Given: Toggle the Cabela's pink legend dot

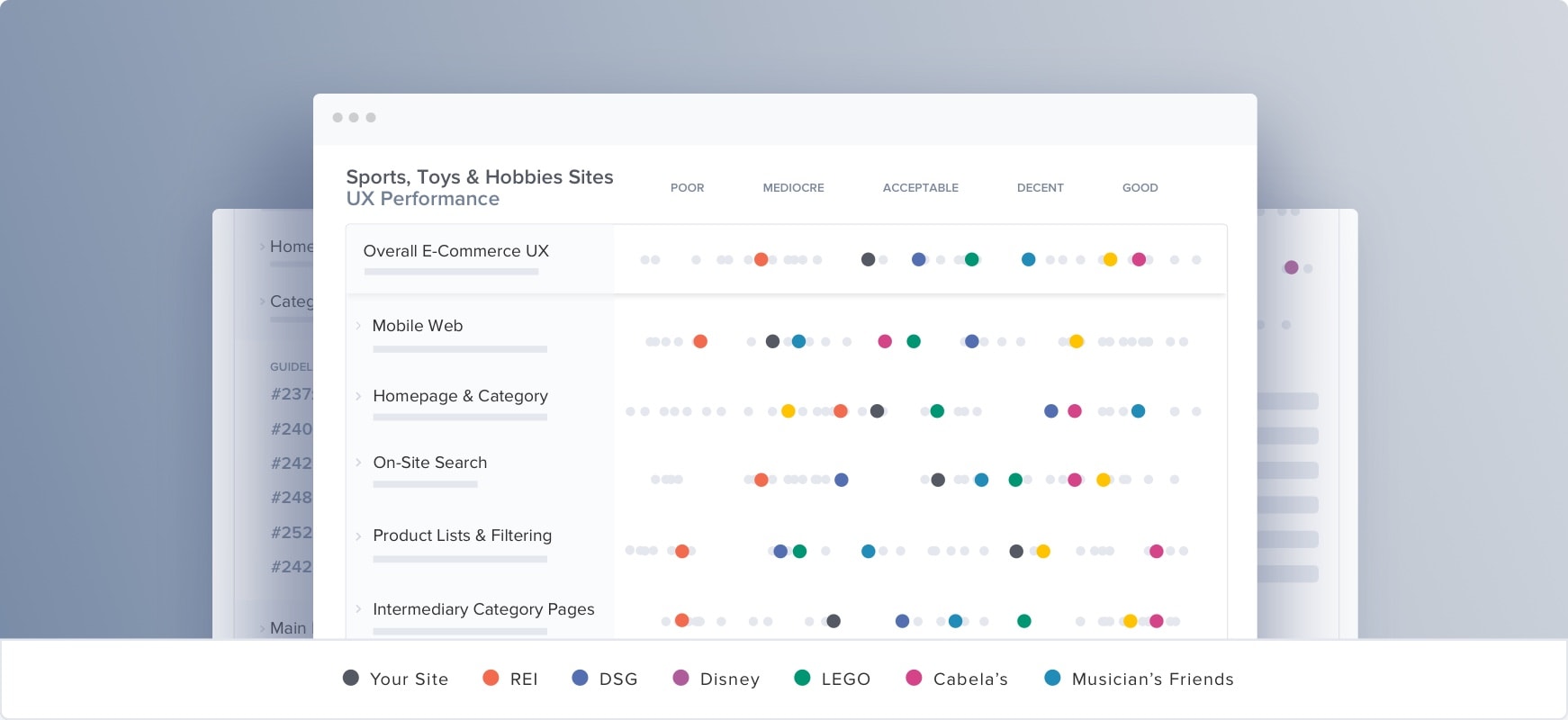Looking at the screenshot, I should click(x=914, y=678).
